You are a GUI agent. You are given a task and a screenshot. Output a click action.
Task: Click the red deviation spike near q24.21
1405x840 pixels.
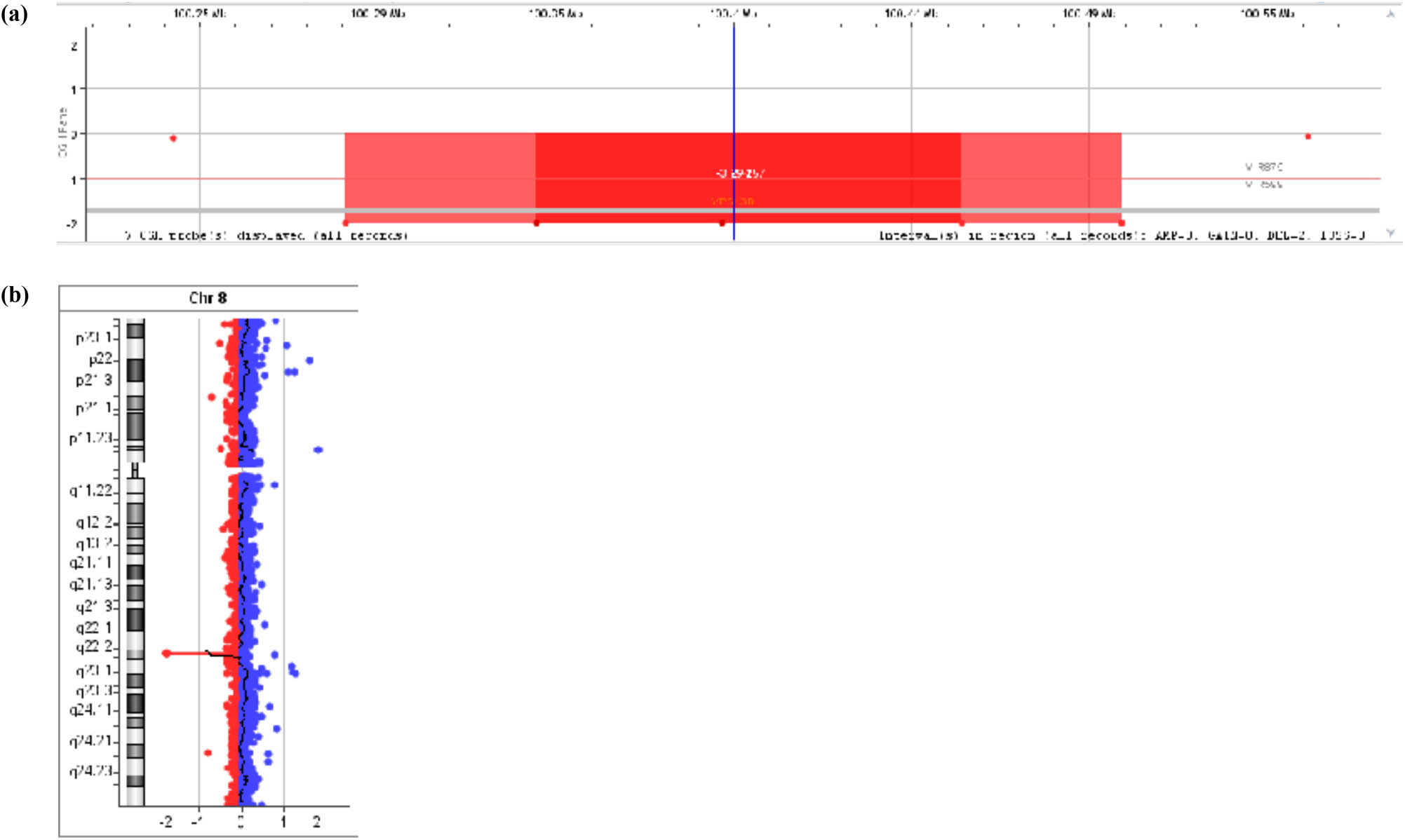coord(206,752)
